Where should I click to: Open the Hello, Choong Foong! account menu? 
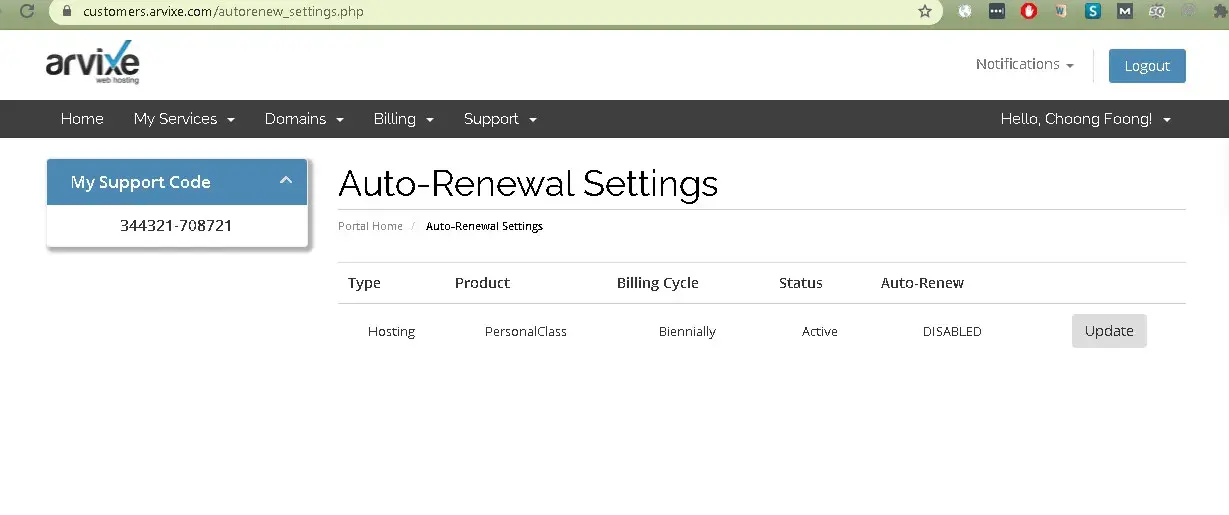[1085, 119]
